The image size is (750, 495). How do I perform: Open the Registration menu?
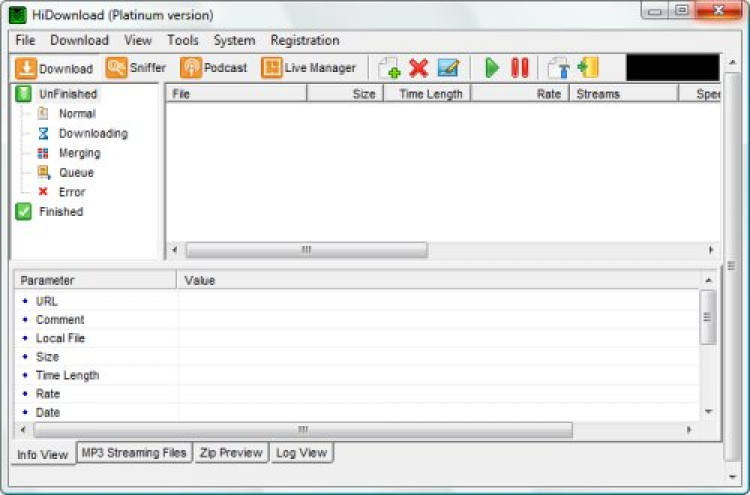305,40
